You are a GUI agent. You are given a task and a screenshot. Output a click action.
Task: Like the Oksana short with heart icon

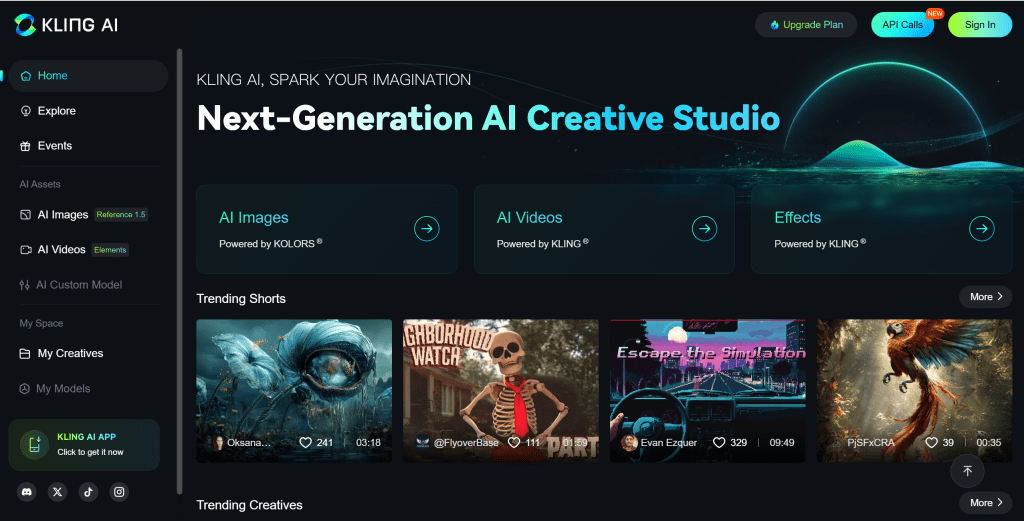click(x=305, y=443)
